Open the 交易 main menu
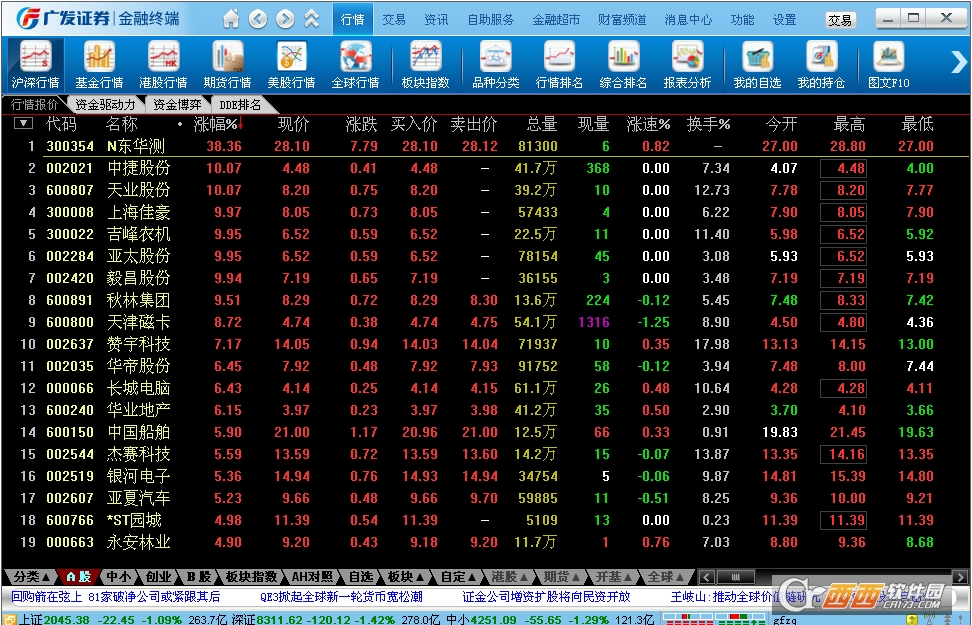The height and width of the screenshot is (625, 972). point(394,19)
